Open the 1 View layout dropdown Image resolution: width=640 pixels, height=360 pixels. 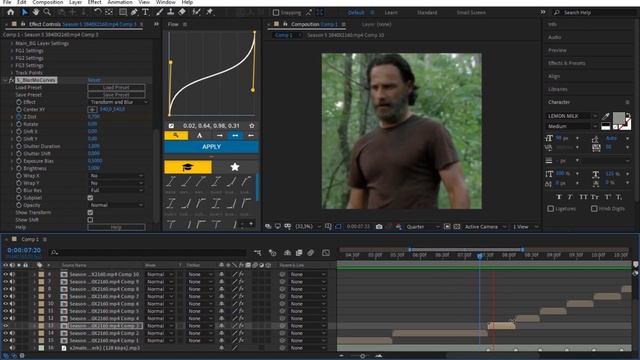tap(526, 227)
